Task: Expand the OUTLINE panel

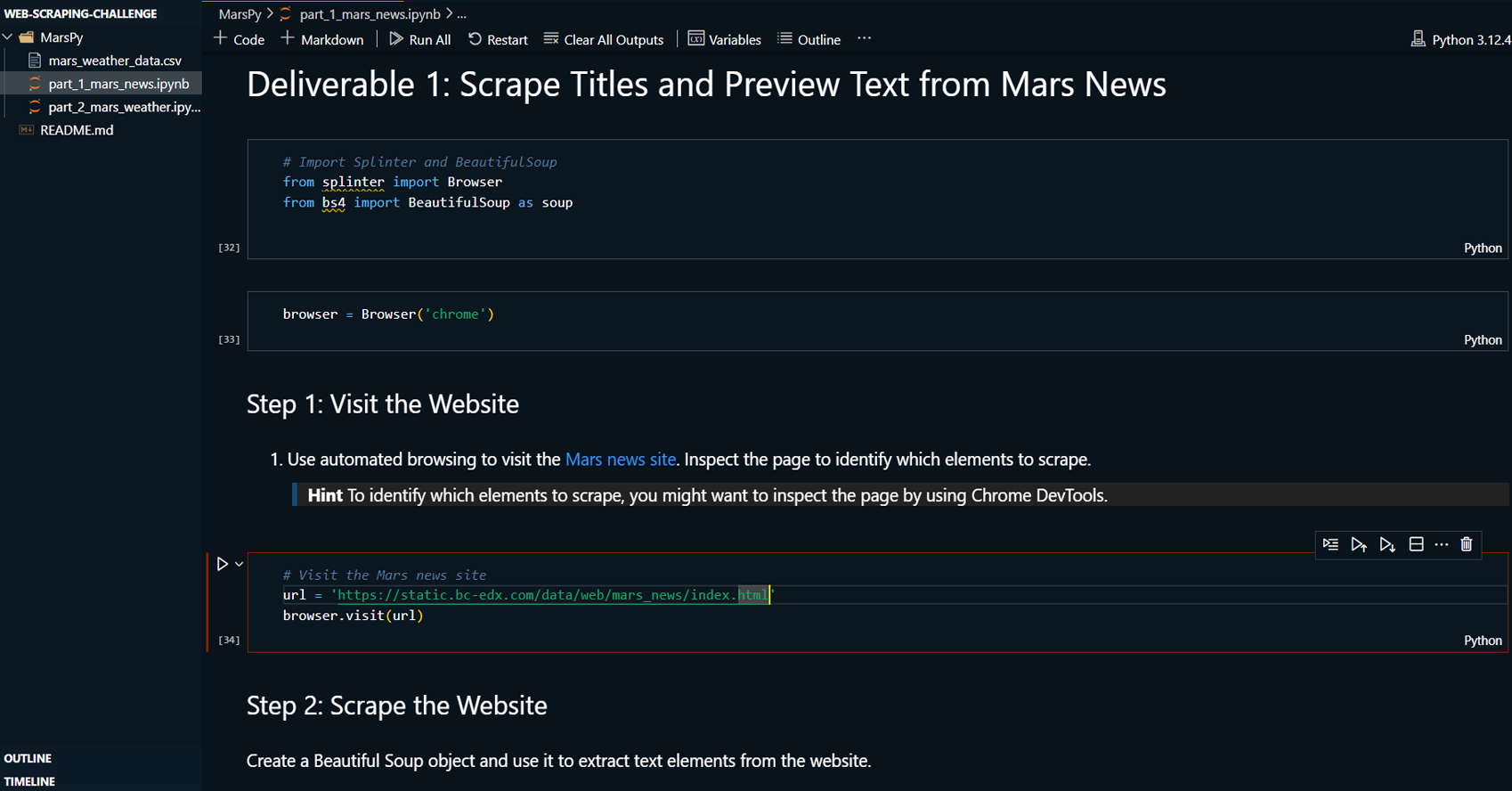Action: [28, 758]
